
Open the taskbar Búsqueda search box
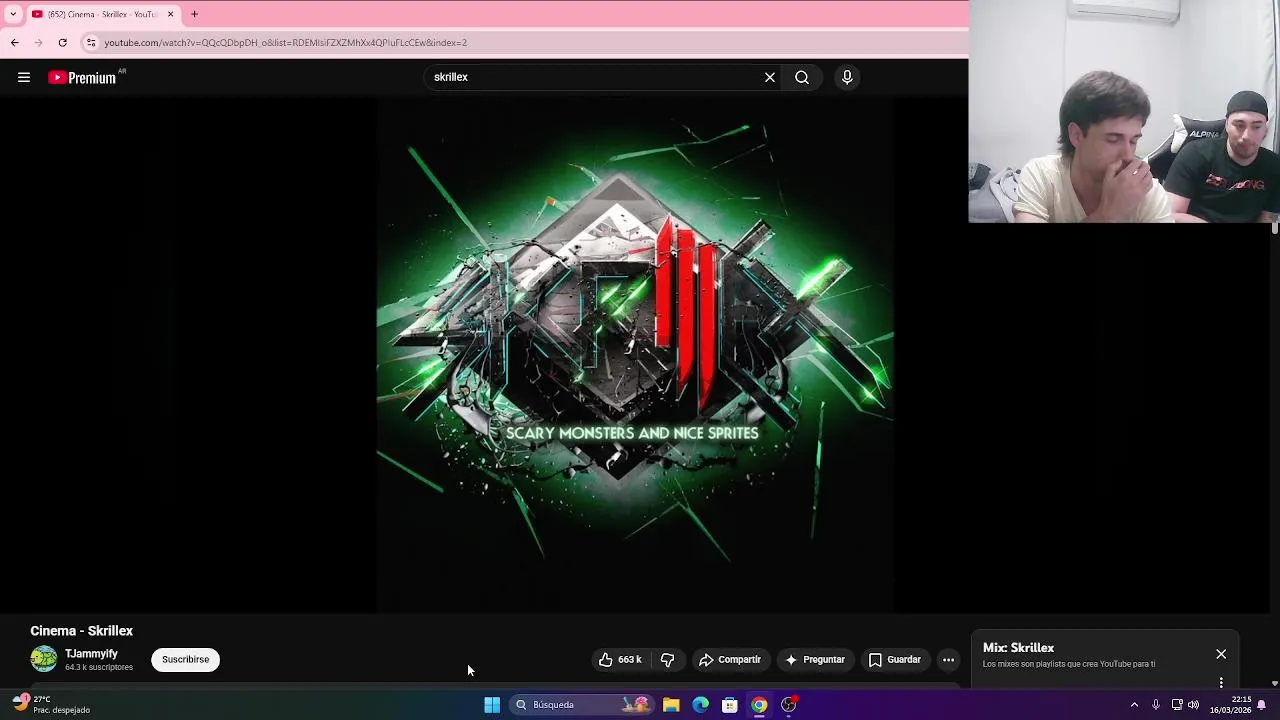coord(583,705)
